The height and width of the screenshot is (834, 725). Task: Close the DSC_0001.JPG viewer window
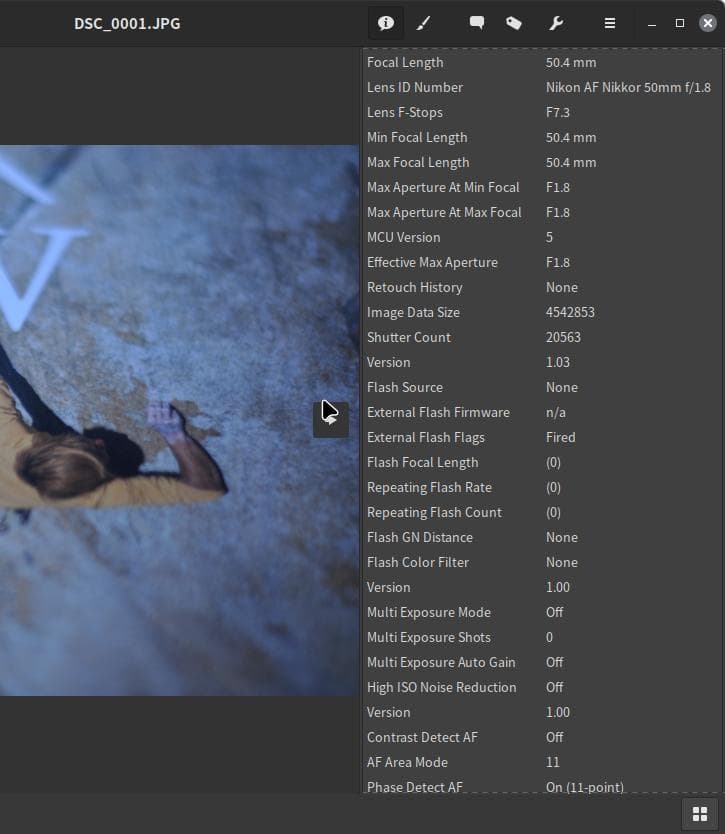708,23
